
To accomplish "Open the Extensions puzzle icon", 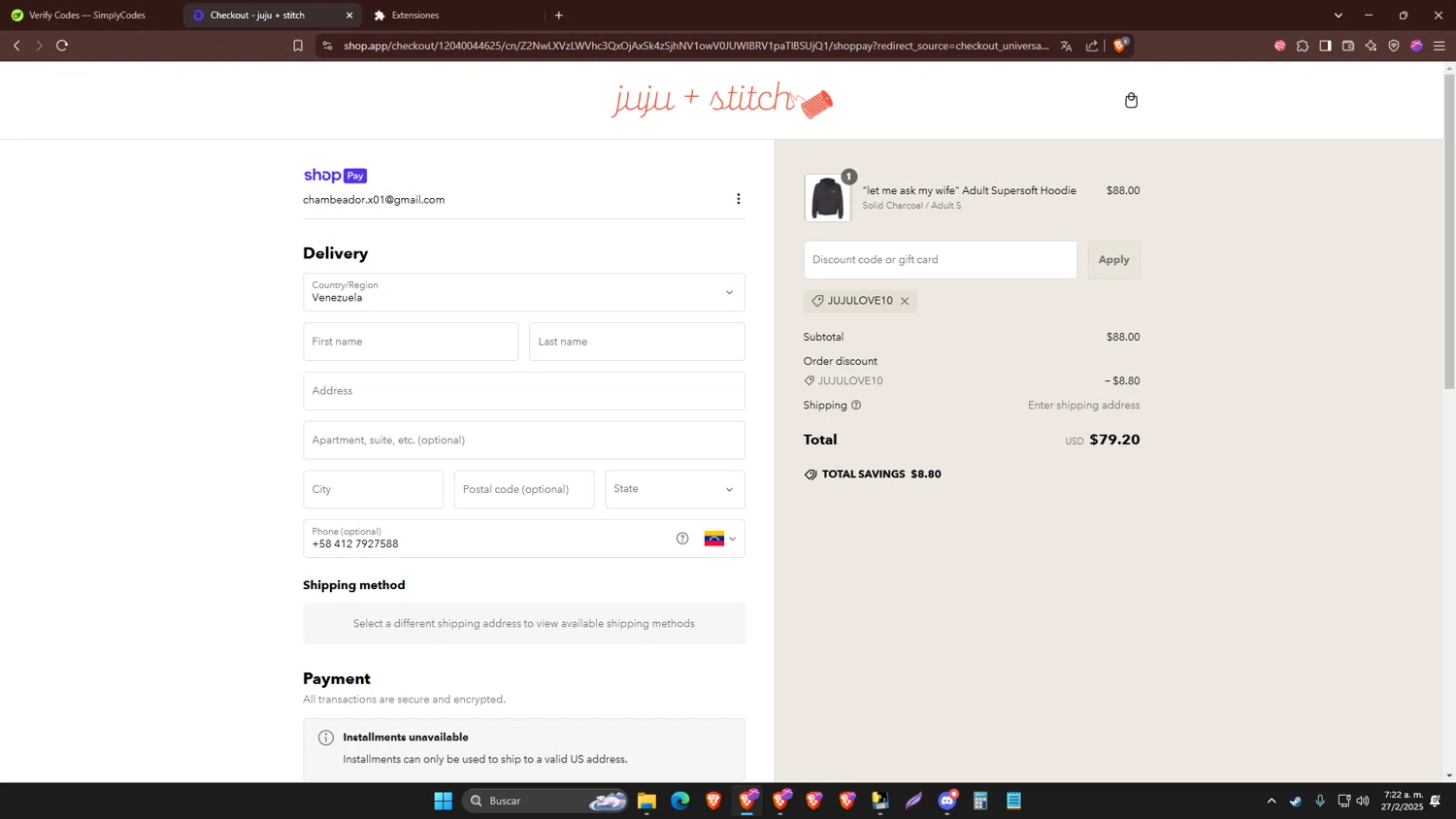I will [x=1303, y=46].
